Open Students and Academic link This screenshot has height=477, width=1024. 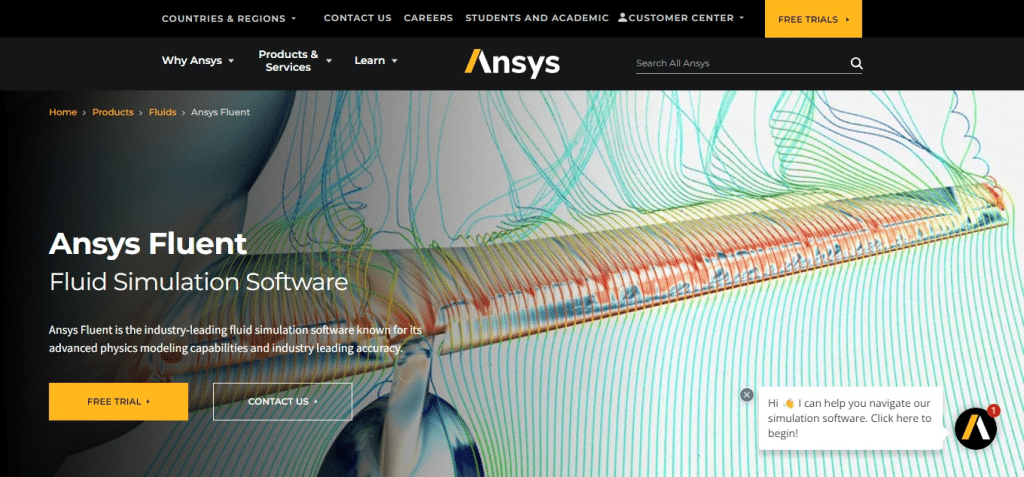[x=537, y=18]
